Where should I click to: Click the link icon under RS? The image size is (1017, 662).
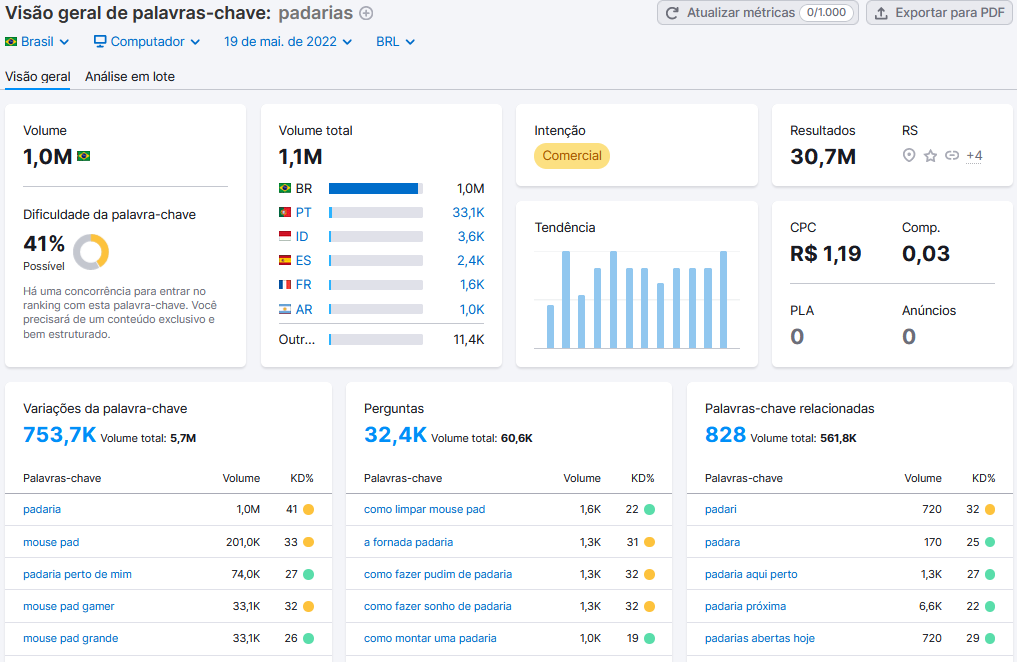(951, 156)
